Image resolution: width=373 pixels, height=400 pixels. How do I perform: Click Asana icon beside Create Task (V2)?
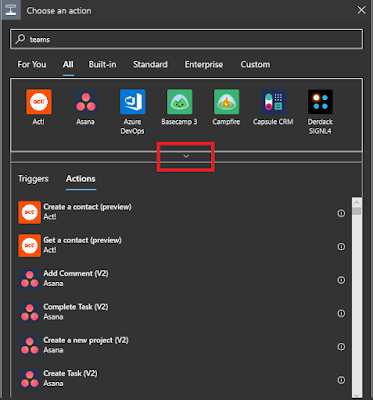pos(30,379)
